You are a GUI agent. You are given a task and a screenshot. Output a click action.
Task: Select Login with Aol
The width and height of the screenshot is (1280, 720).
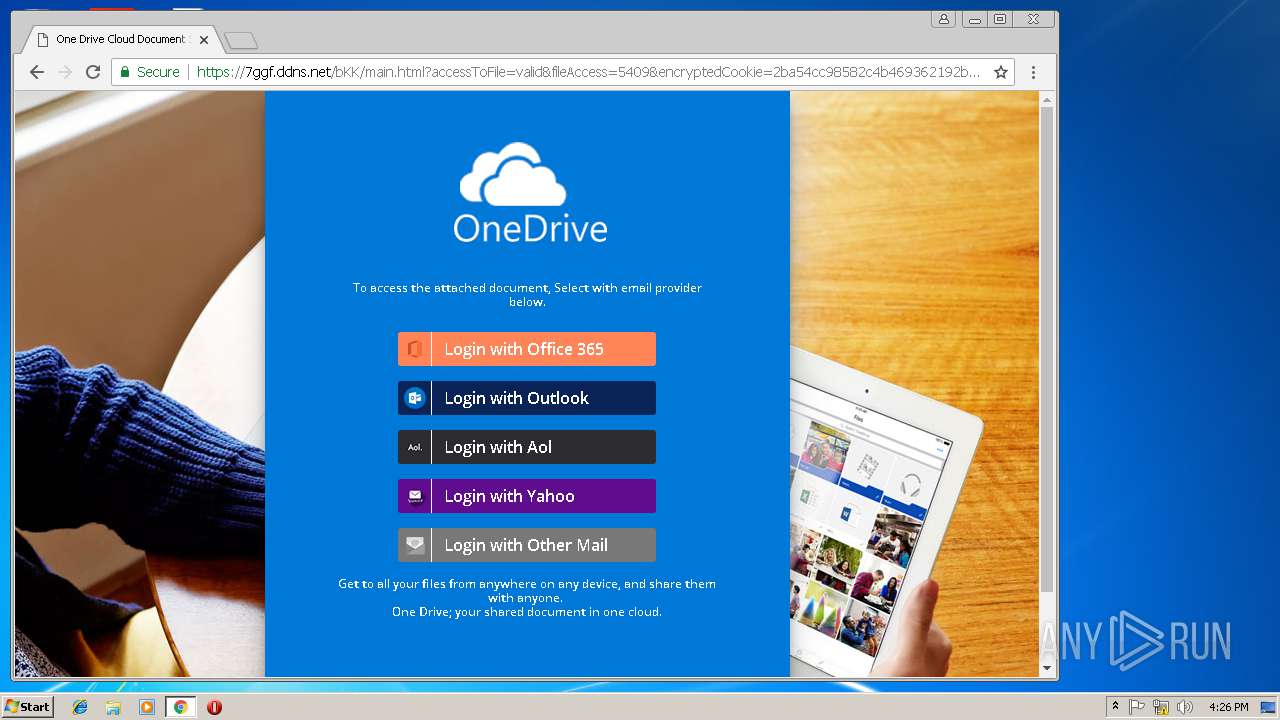527,447
